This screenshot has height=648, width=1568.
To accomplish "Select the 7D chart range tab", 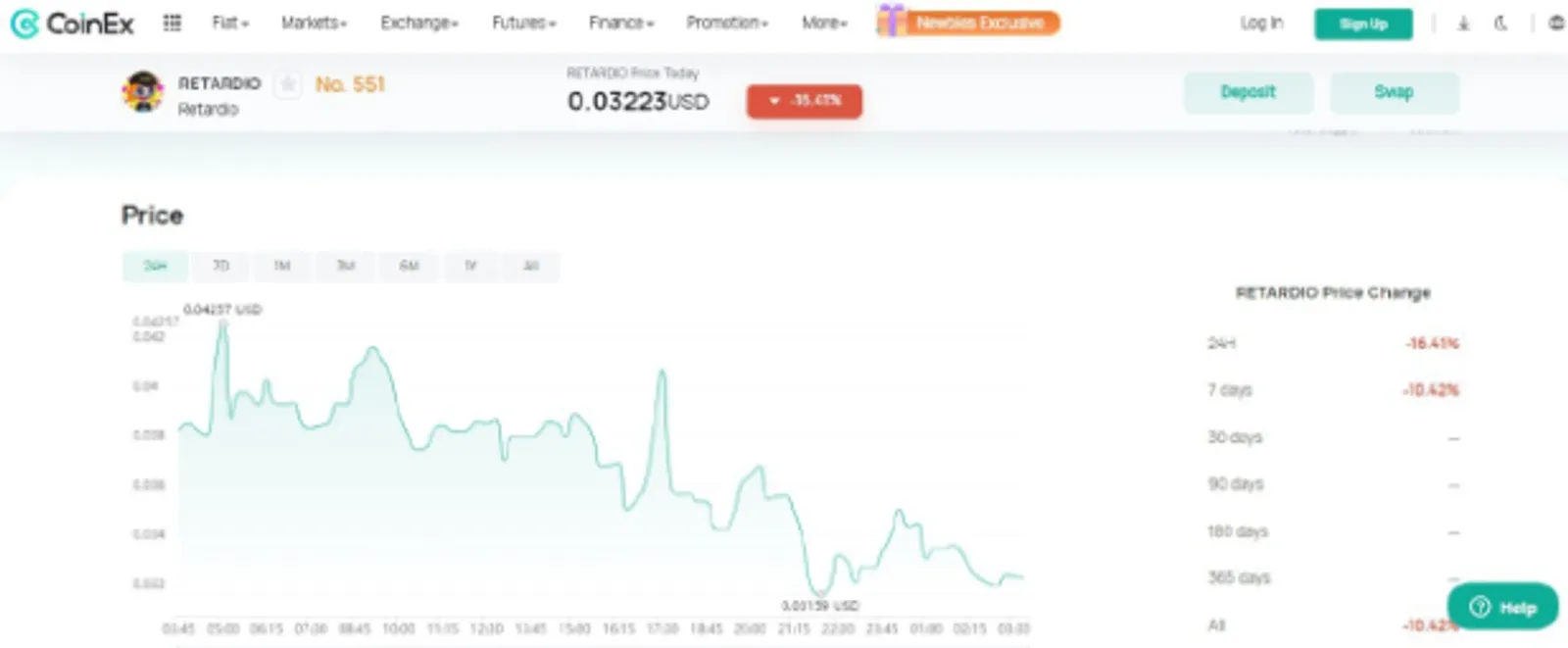I will click(x=220, y=266).
